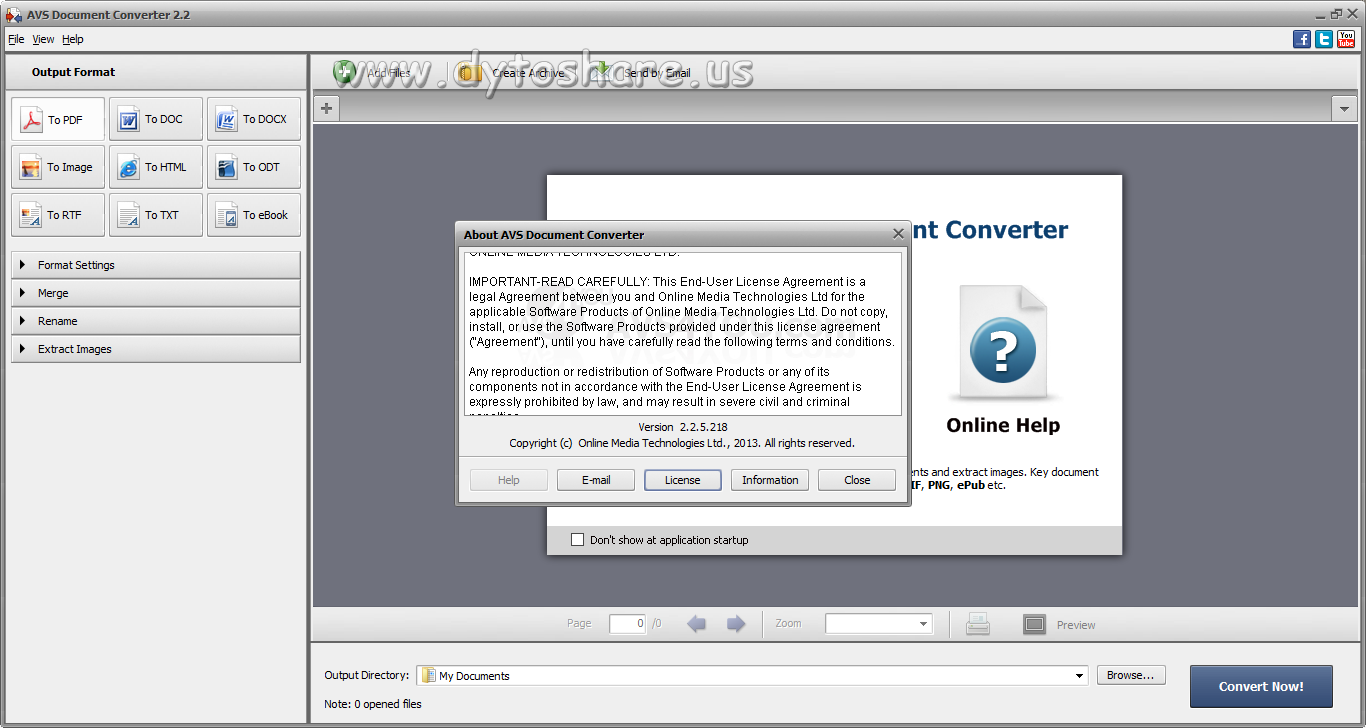Open the Facebook page via its icon

tap(1301, 38)
